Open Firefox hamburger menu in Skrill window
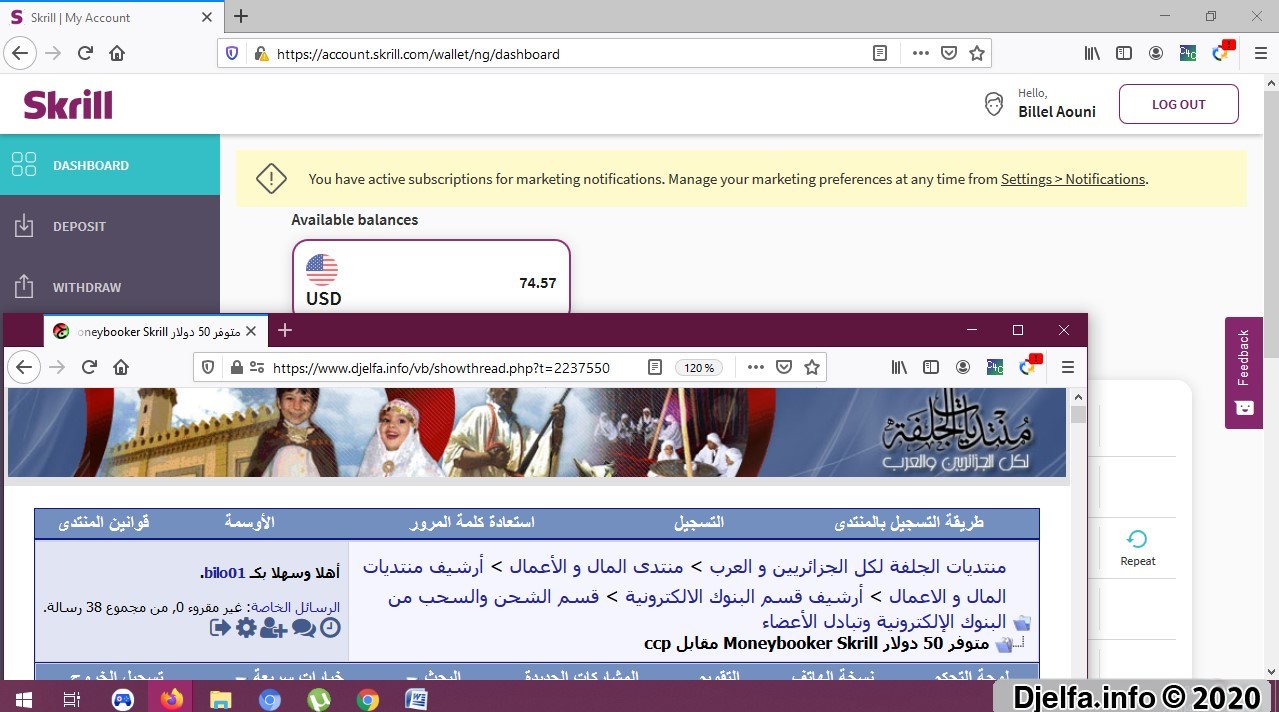The width and height of the screenshot is (1279, 712). coord(1260,54)
